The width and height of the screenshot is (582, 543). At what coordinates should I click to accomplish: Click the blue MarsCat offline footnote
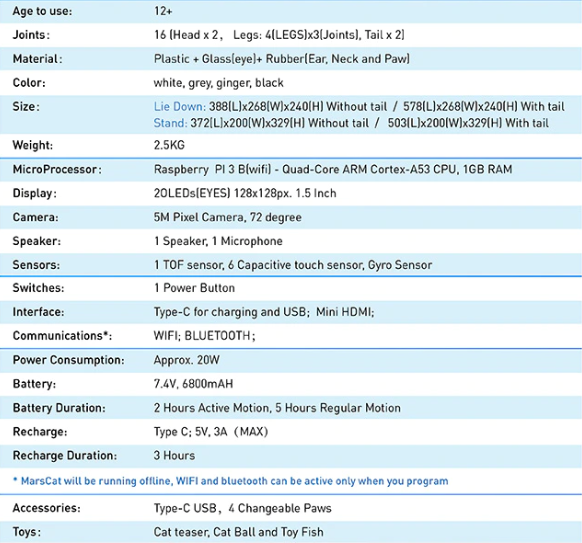point(230,481)
